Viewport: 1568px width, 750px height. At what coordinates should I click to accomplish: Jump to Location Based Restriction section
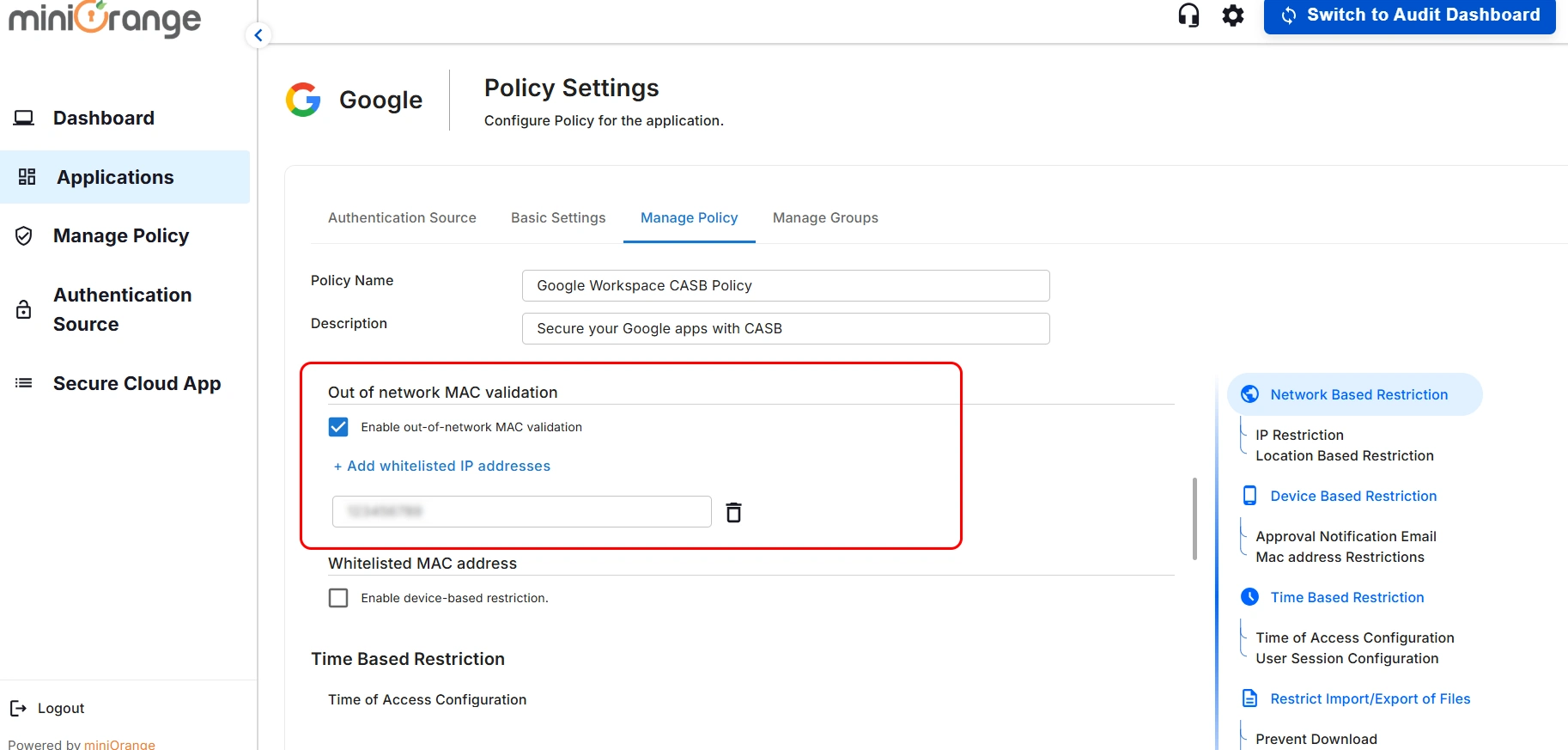coord(1345,455)
